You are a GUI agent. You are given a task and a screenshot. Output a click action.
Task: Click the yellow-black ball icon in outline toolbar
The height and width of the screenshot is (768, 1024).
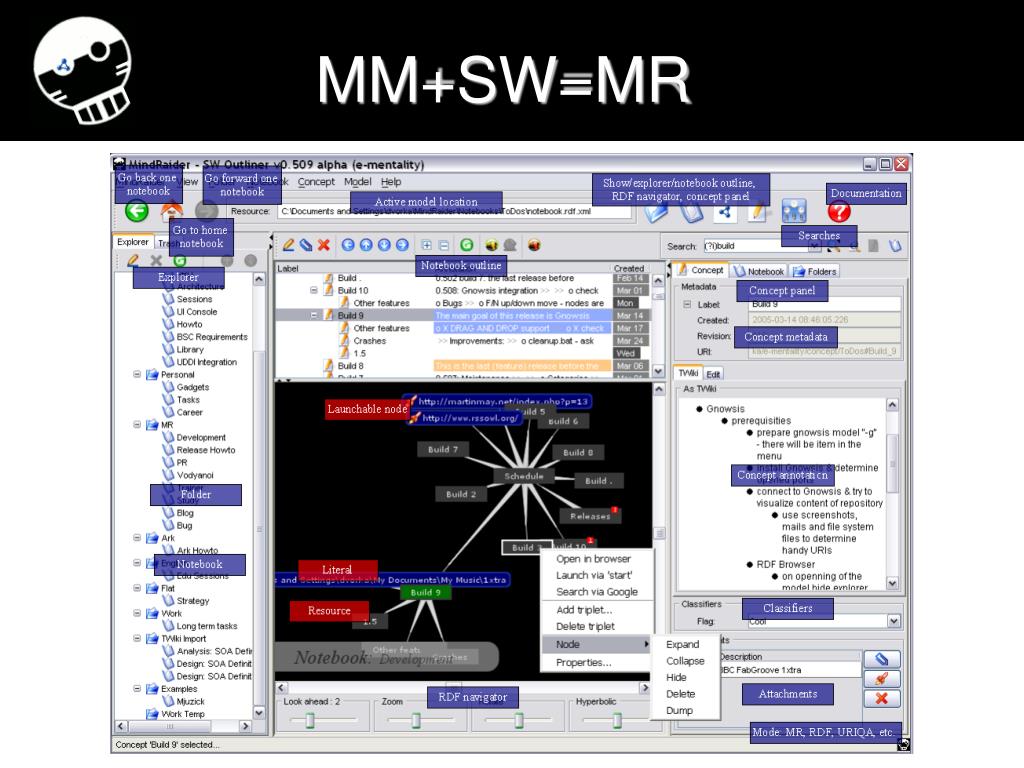click(492, 245)
